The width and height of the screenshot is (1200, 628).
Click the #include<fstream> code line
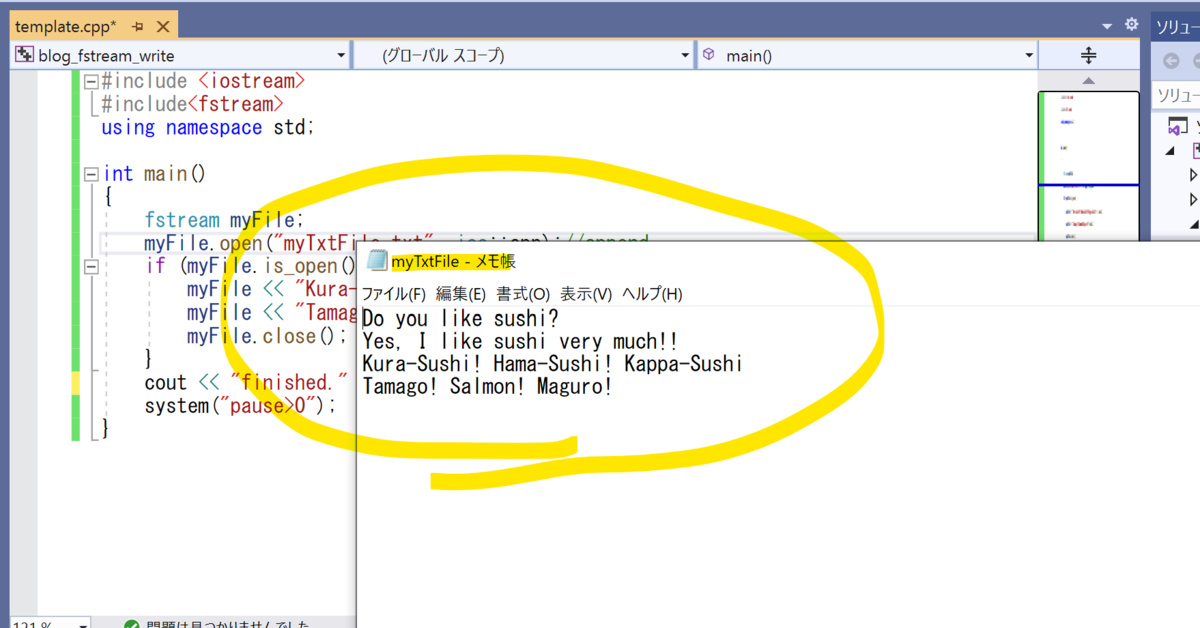point(193,104)
